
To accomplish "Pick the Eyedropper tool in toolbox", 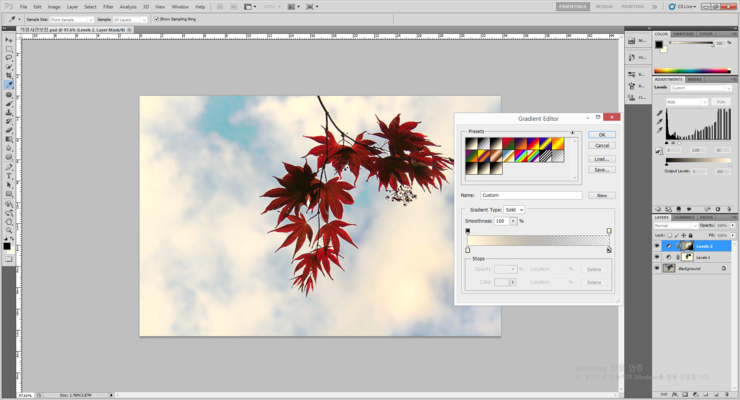I will click(9, 85).
